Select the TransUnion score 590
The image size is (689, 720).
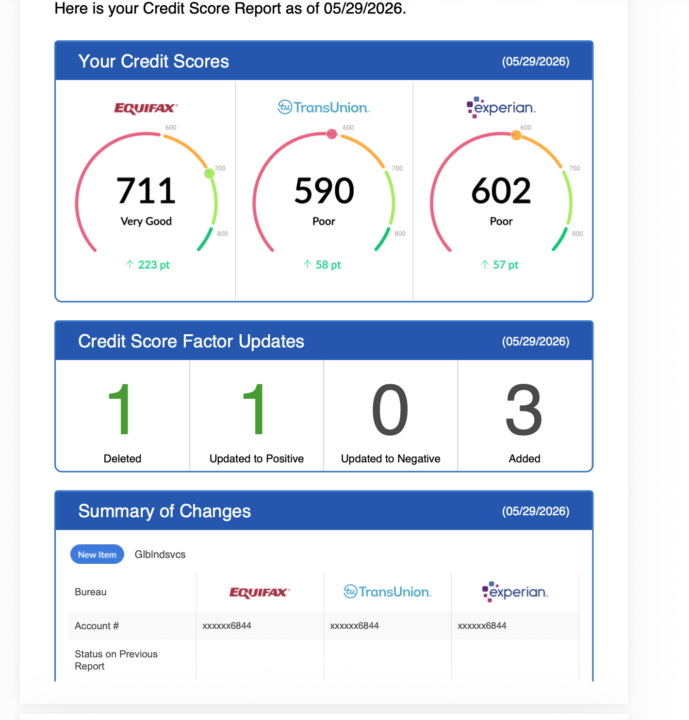coord(324,191)
